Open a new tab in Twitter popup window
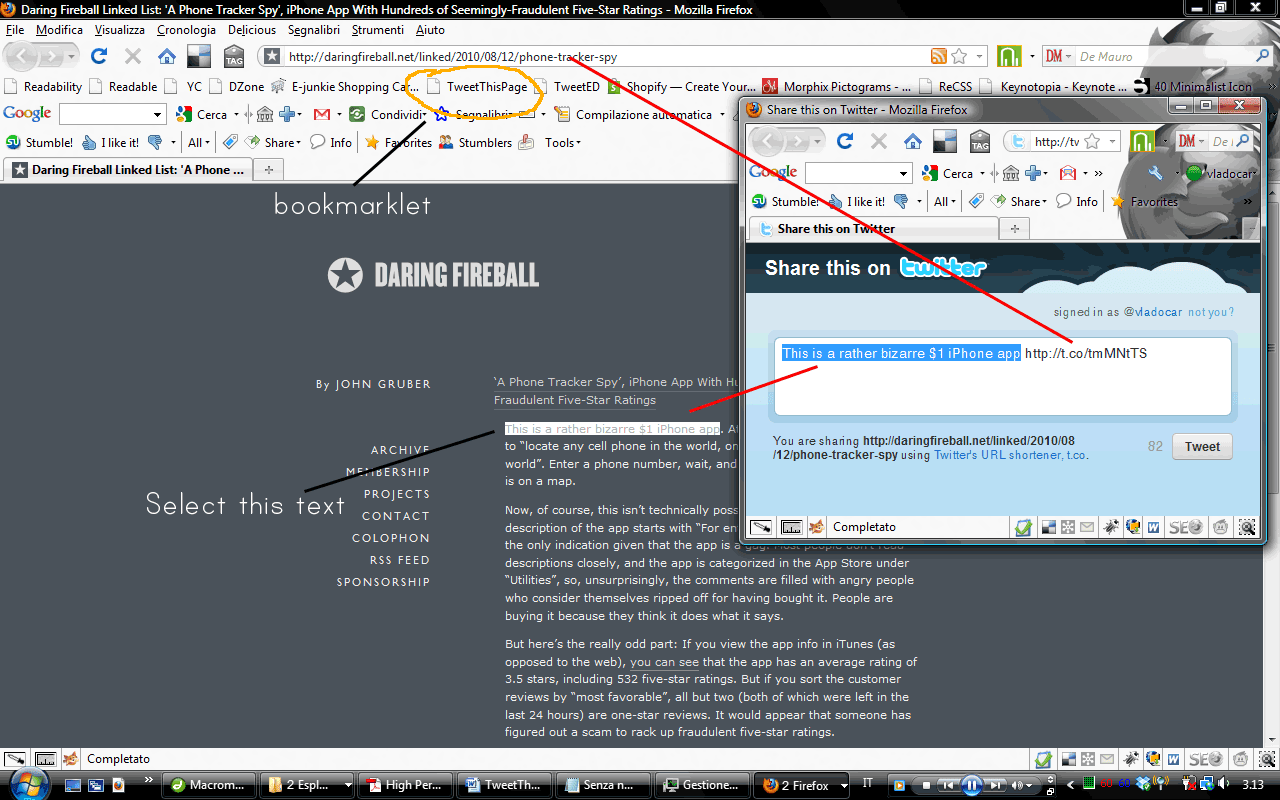 pos(1014,229)
